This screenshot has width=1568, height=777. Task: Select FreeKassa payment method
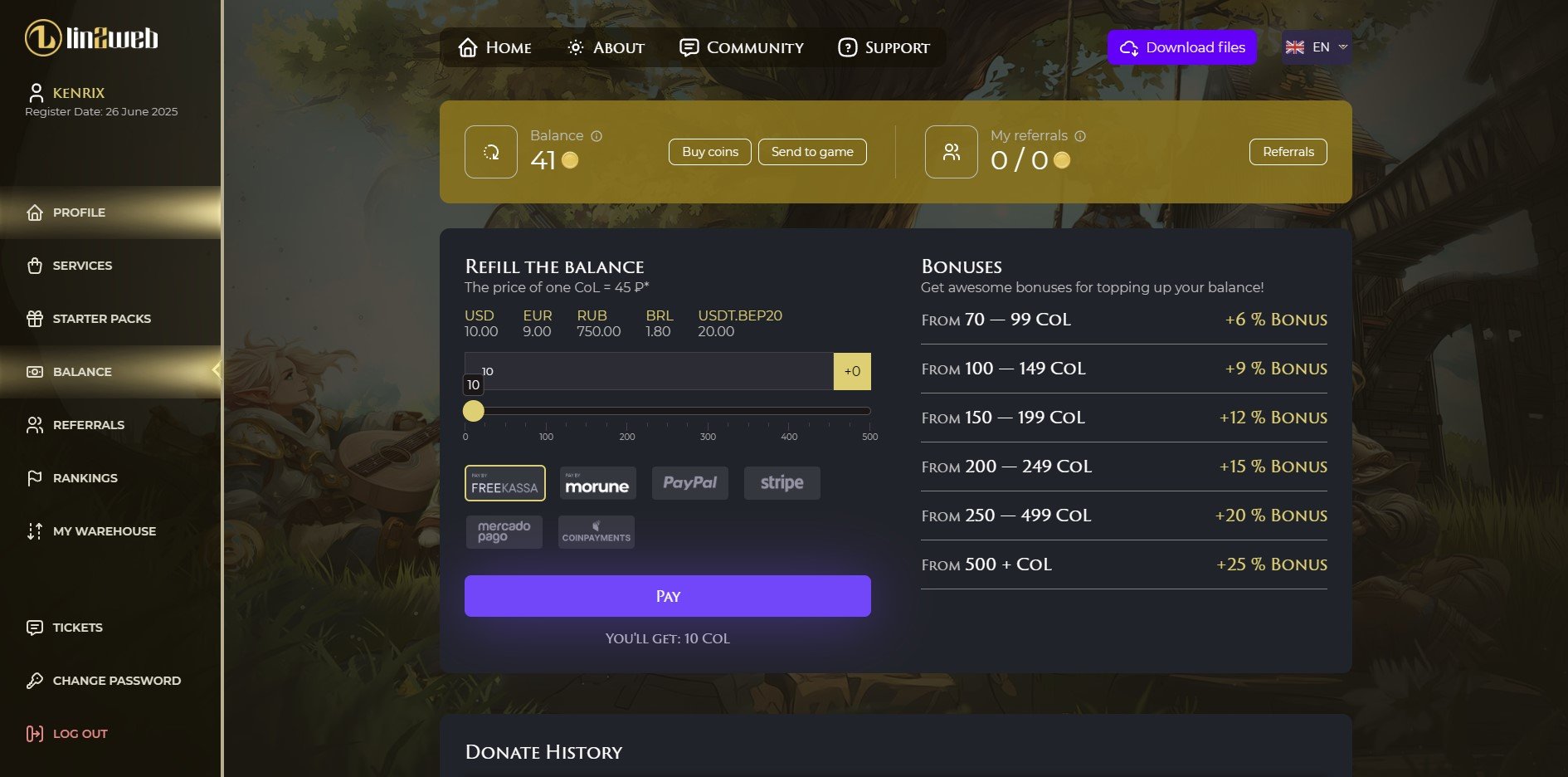504,483
